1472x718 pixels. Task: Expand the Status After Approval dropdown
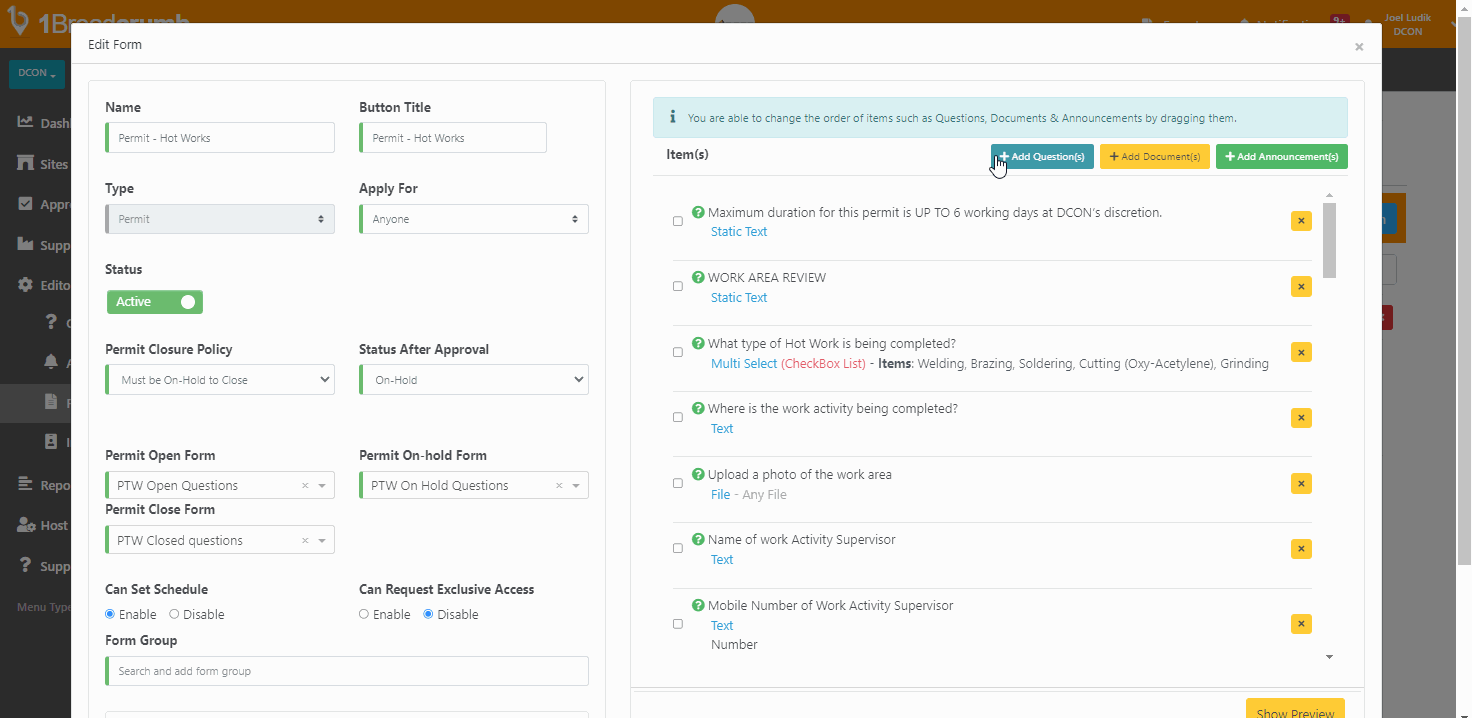pyautogui.click(x=473, y=380)
